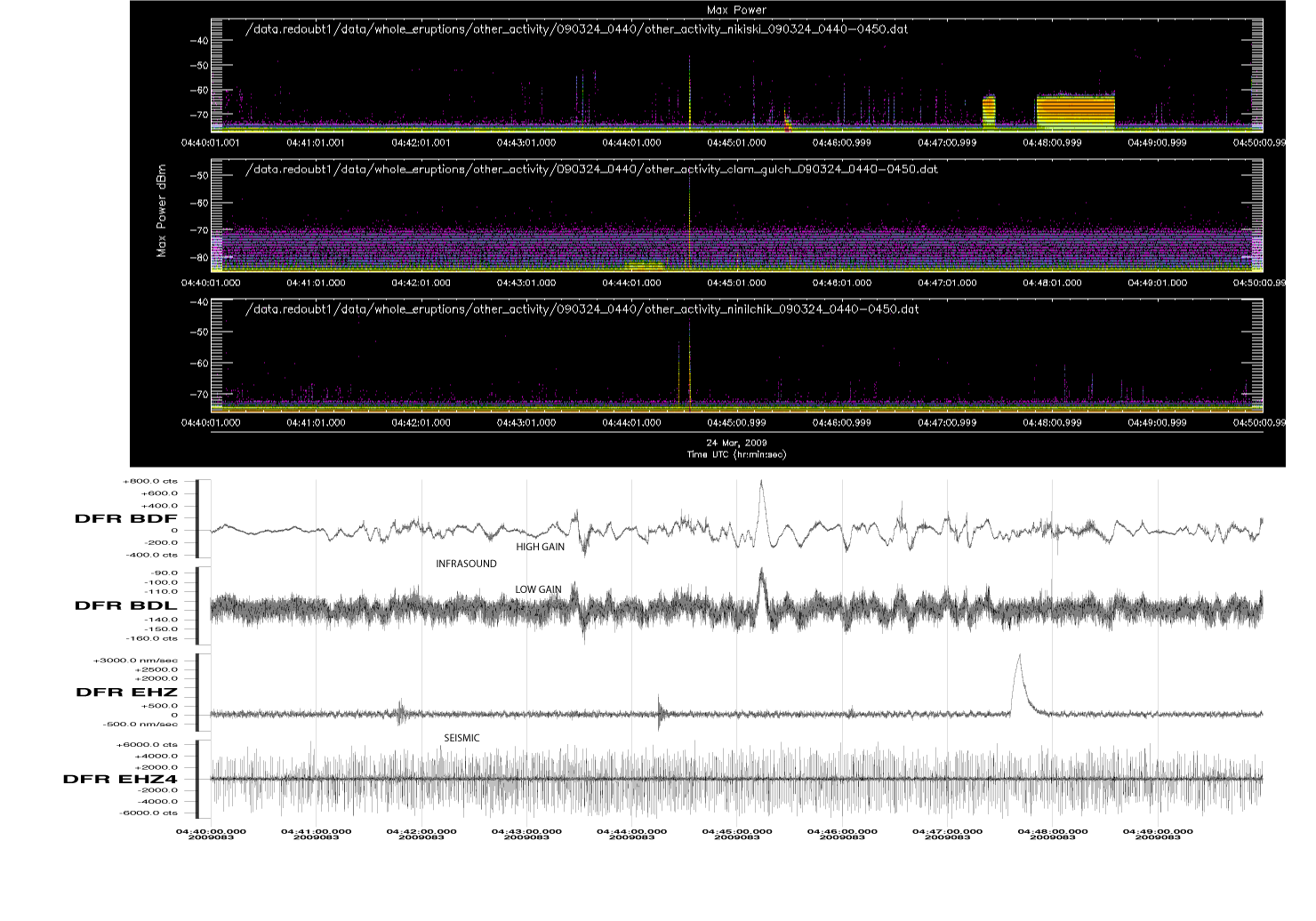Click the "04:45:00.999" tick in the ninilchik panel
This screenshot has height=921, width=1316.
[x=737, y=423]
